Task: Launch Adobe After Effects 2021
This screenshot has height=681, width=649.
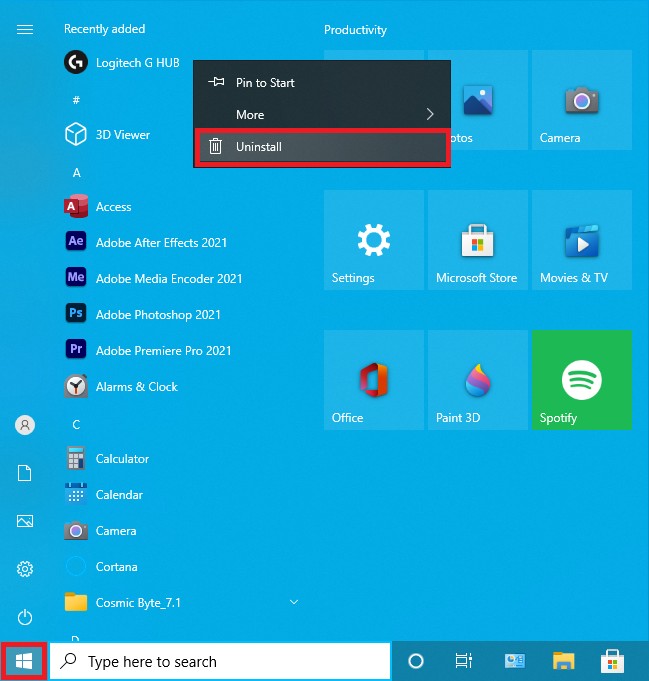Action: pos(146,242)
